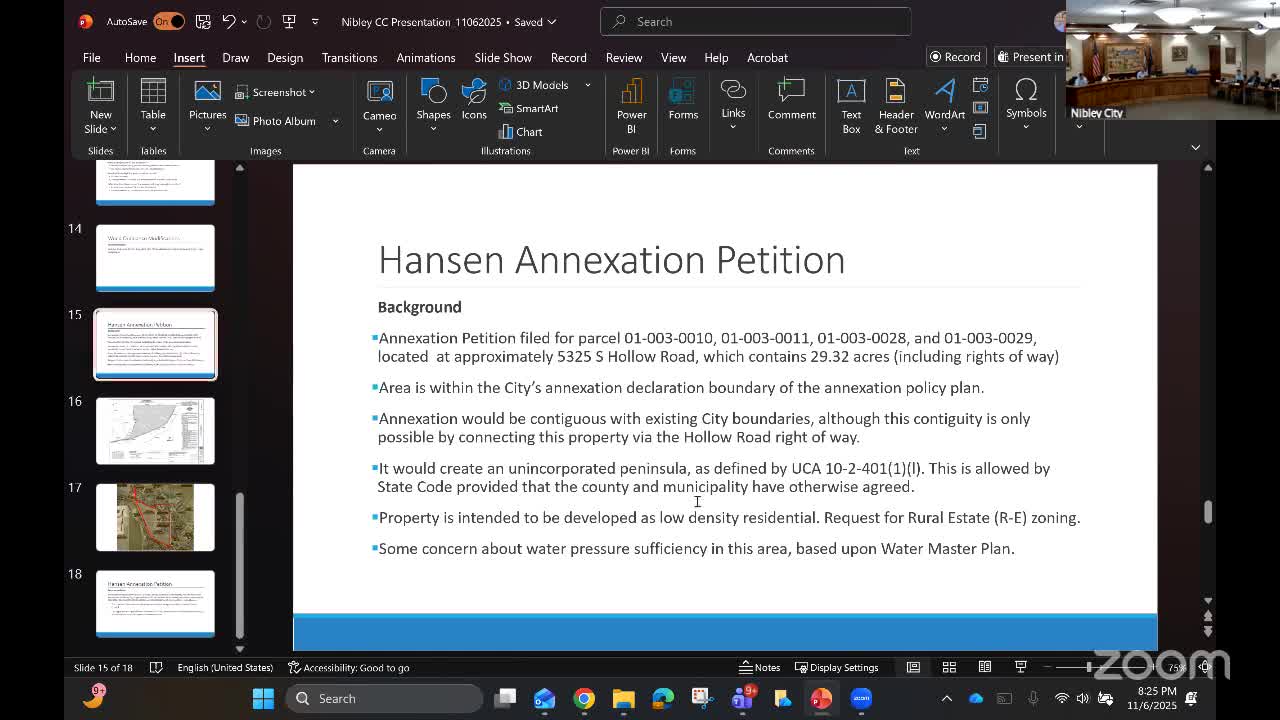Screen dimensions: 1280x720
Task: Open the WordArt styles
Action: coord(944,107)
